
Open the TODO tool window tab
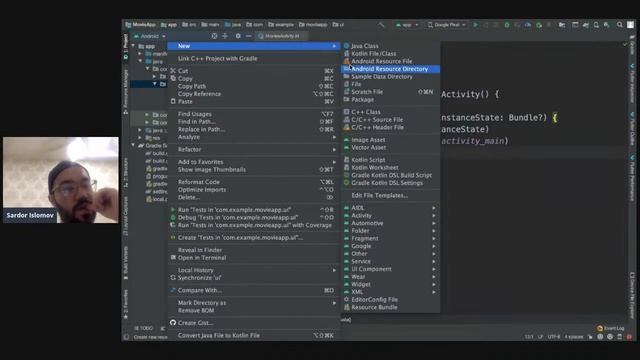[144, 328]
